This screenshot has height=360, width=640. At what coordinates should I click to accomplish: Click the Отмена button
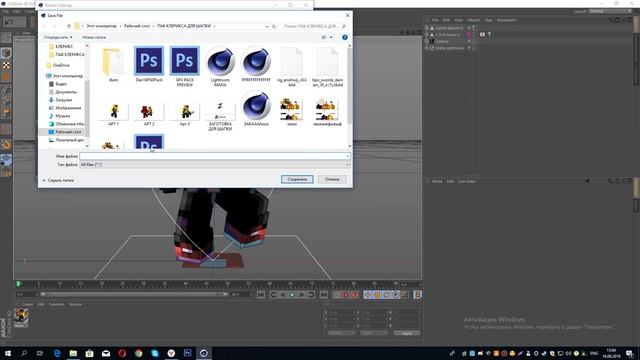pos(332,179)
